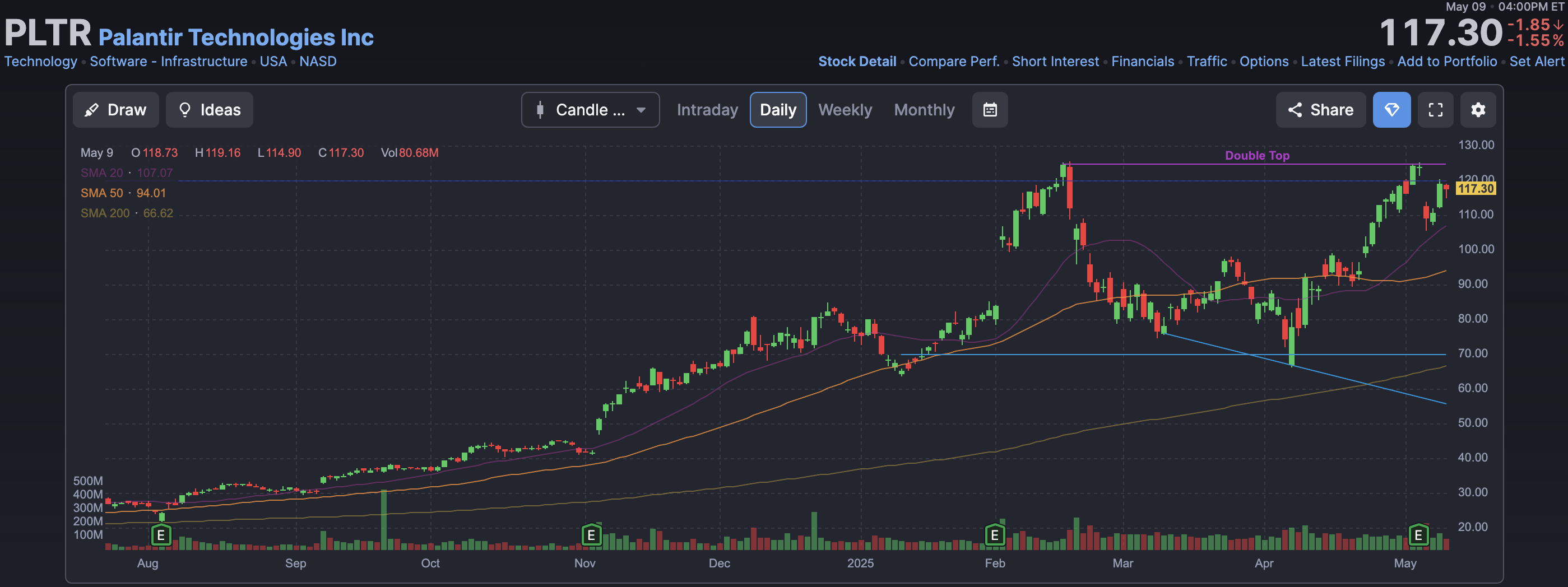Open the Stock Detail link
Screen dimensions: 1568x587
click(857, 62)
